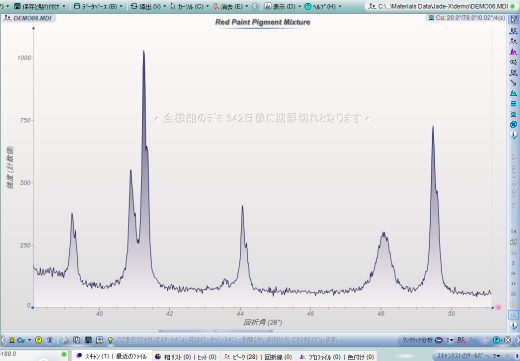Click the pink filled peak profile icon

[x=513, y=52]
